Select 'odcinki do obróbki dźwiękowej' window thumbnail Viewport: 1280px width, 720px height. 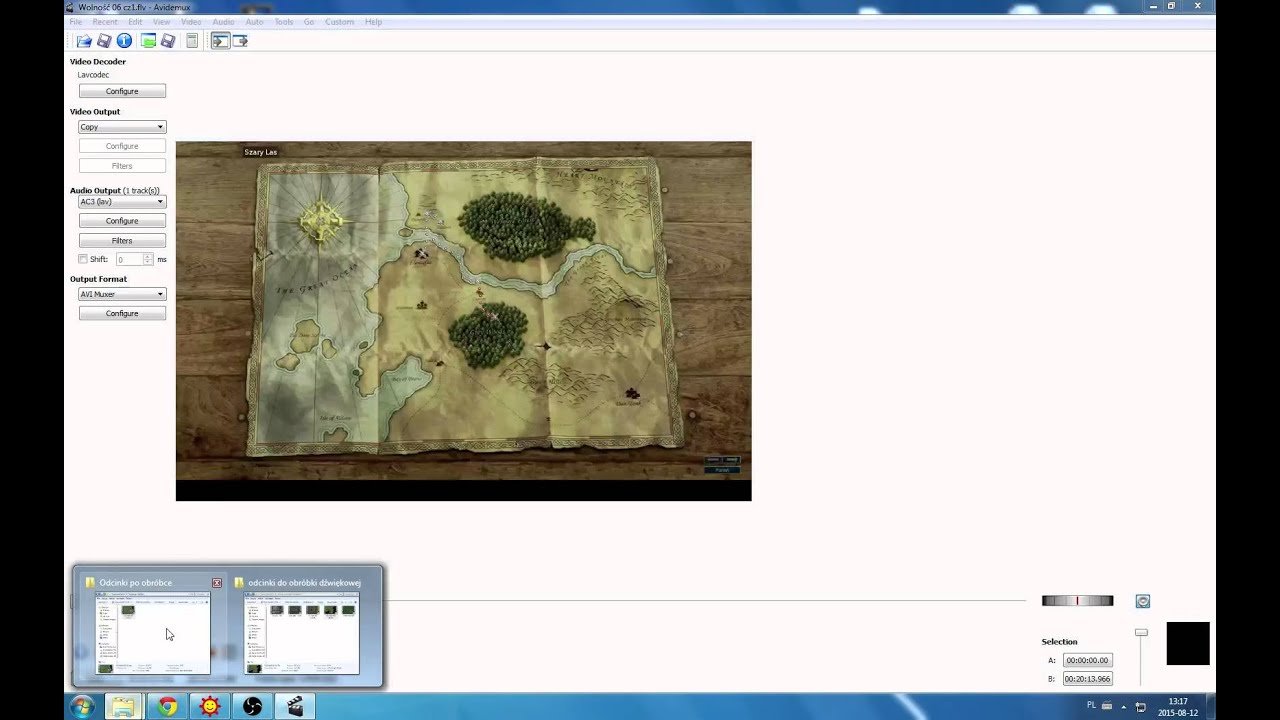click(x=302, y=633)
